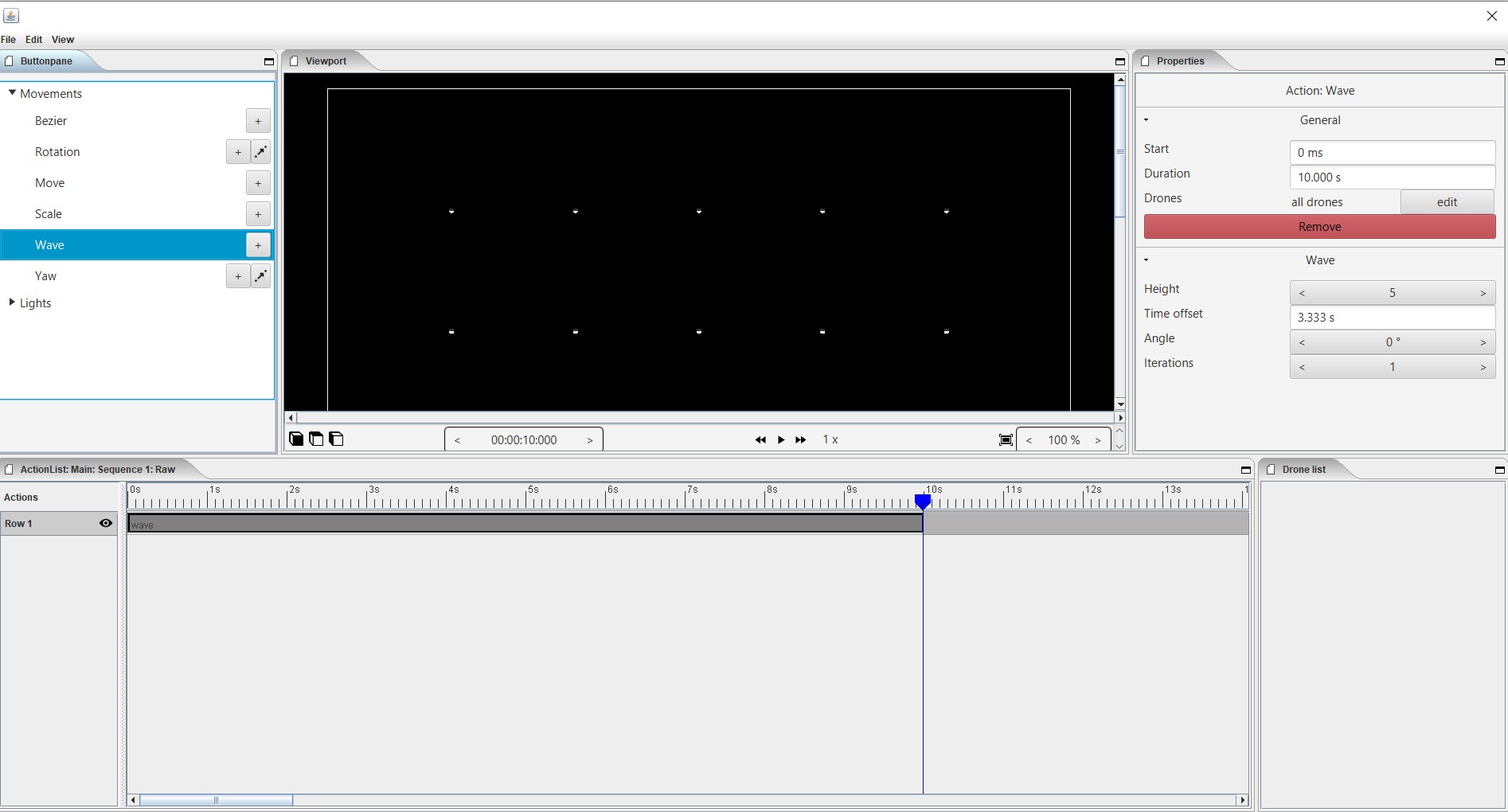Toggle Row 1 visibility eye icon
The height and width of the screenshot is (812, 1508).
click(105, 523)
